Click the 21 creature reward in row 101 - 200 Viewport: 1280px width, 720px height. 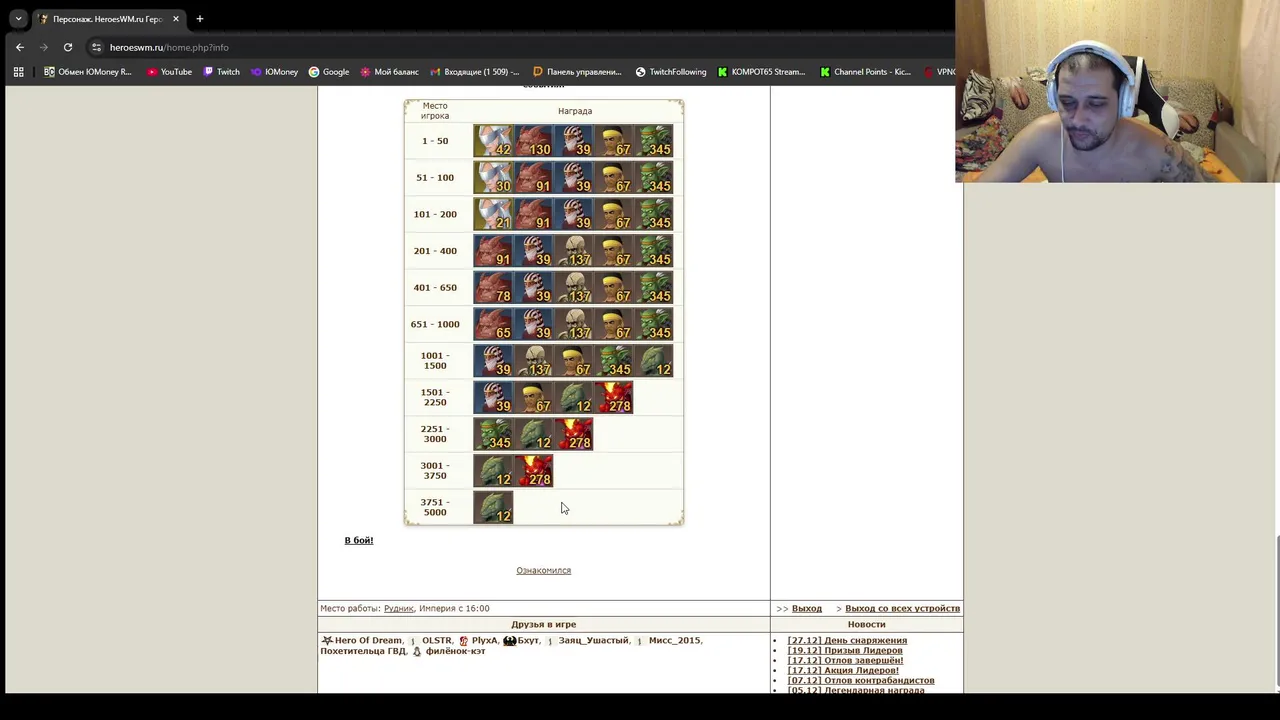tap(493, 214)
